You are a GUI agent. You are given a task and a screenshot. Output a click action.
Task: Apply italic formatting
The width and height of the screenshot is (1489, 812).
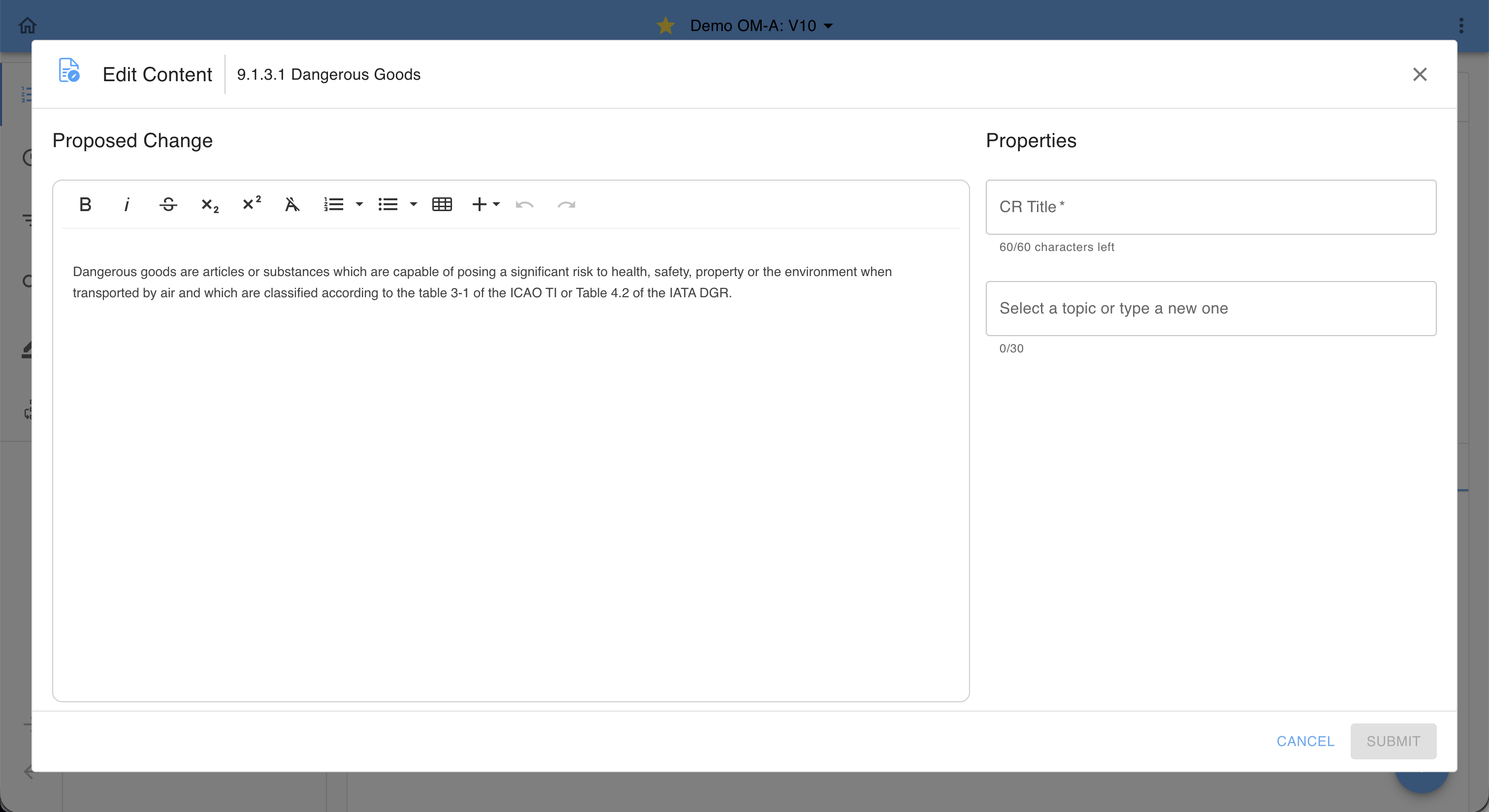coord(127,204)
